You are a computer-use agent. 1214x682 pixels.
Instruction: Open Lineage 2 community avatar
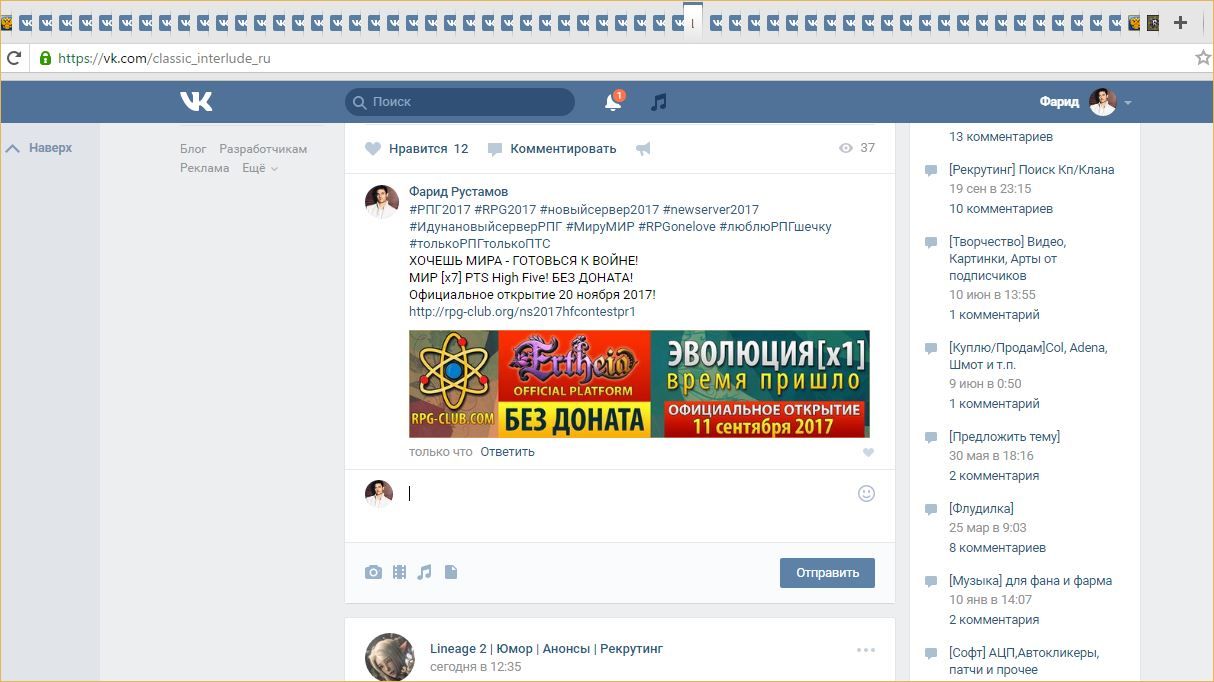390,657
